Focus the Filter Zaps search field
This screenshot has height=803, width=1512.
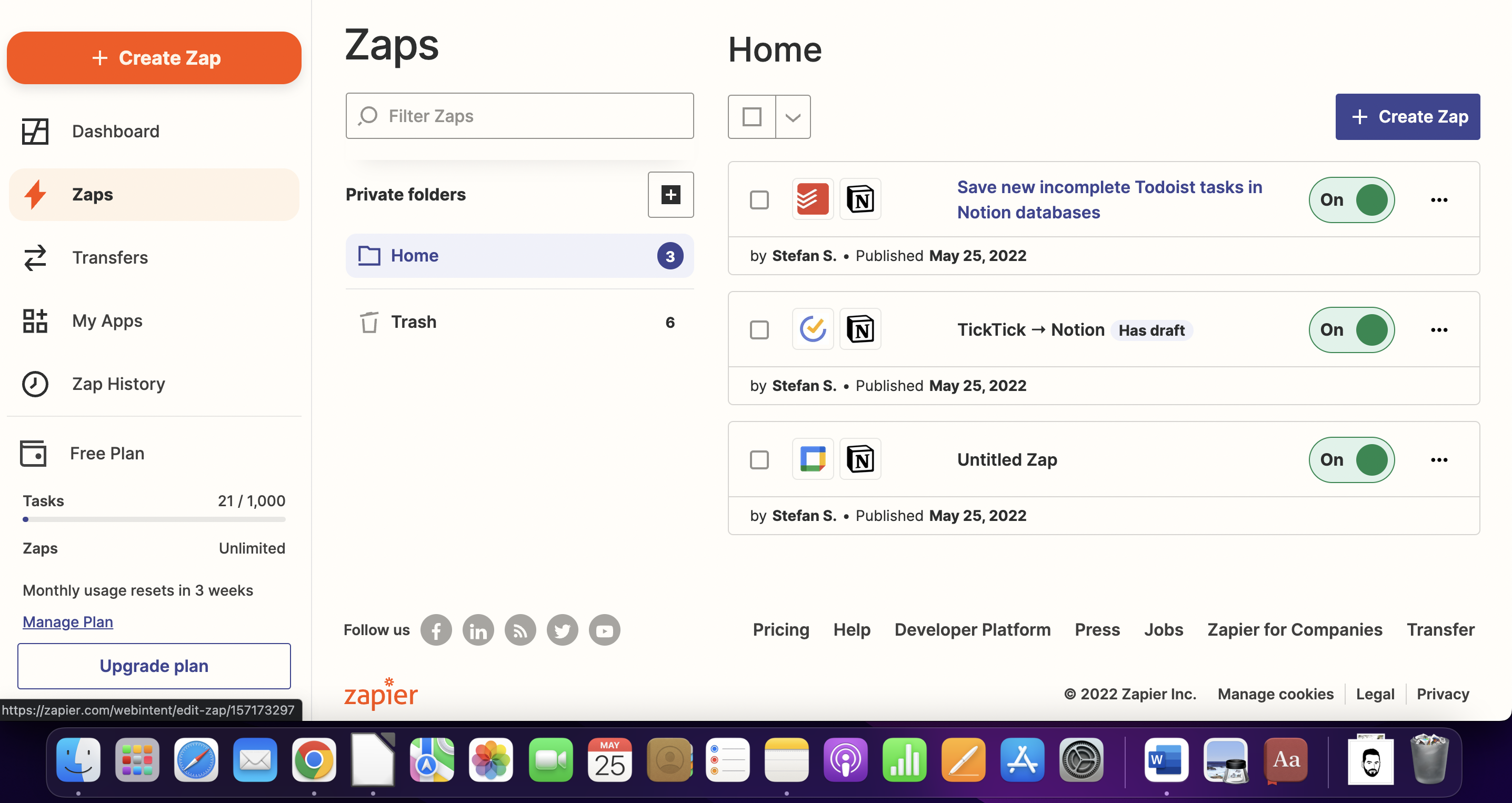[519, 116]
